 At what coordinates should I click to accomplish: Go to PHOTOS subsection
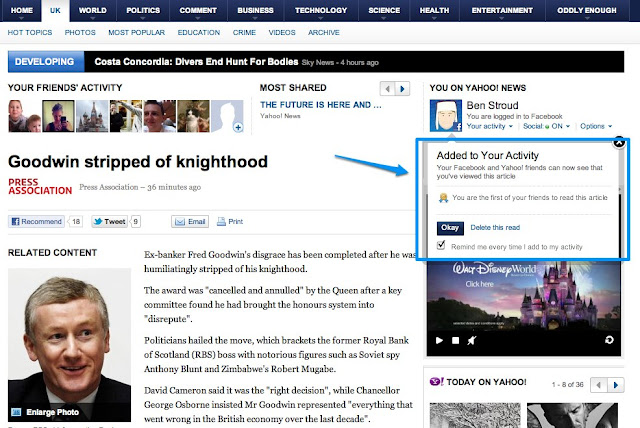coord(80,32)
